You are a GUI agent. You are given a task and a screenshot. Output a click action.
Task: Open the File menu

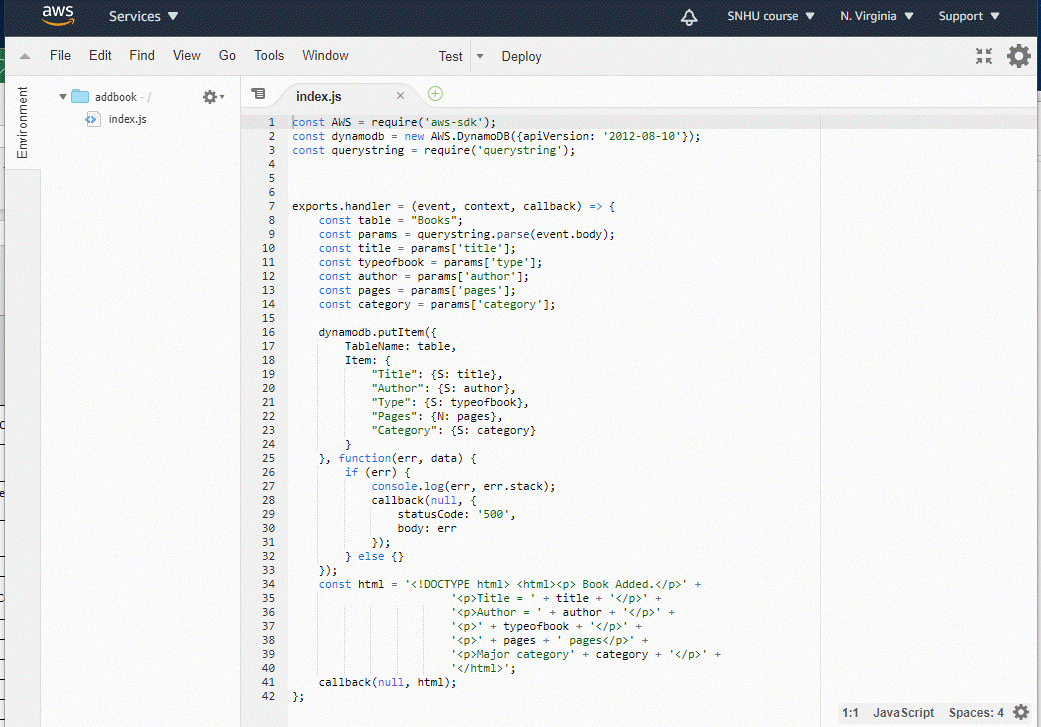click(x=60, y=56)
